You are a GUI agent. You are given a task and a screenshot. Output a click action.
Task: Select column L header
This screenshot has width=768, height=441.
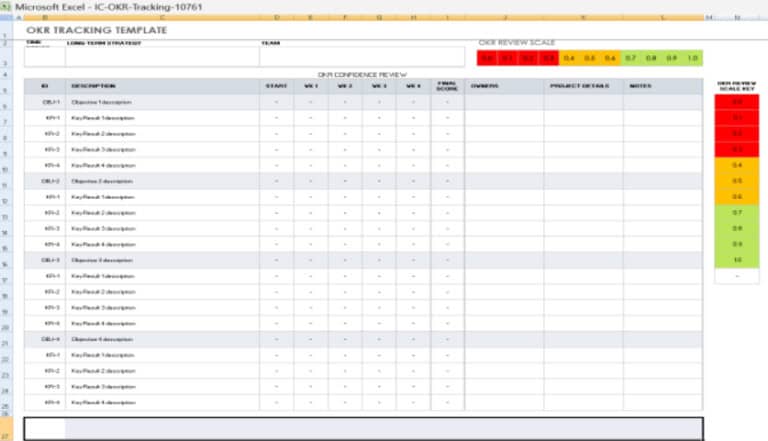click(x=663, y=18)
